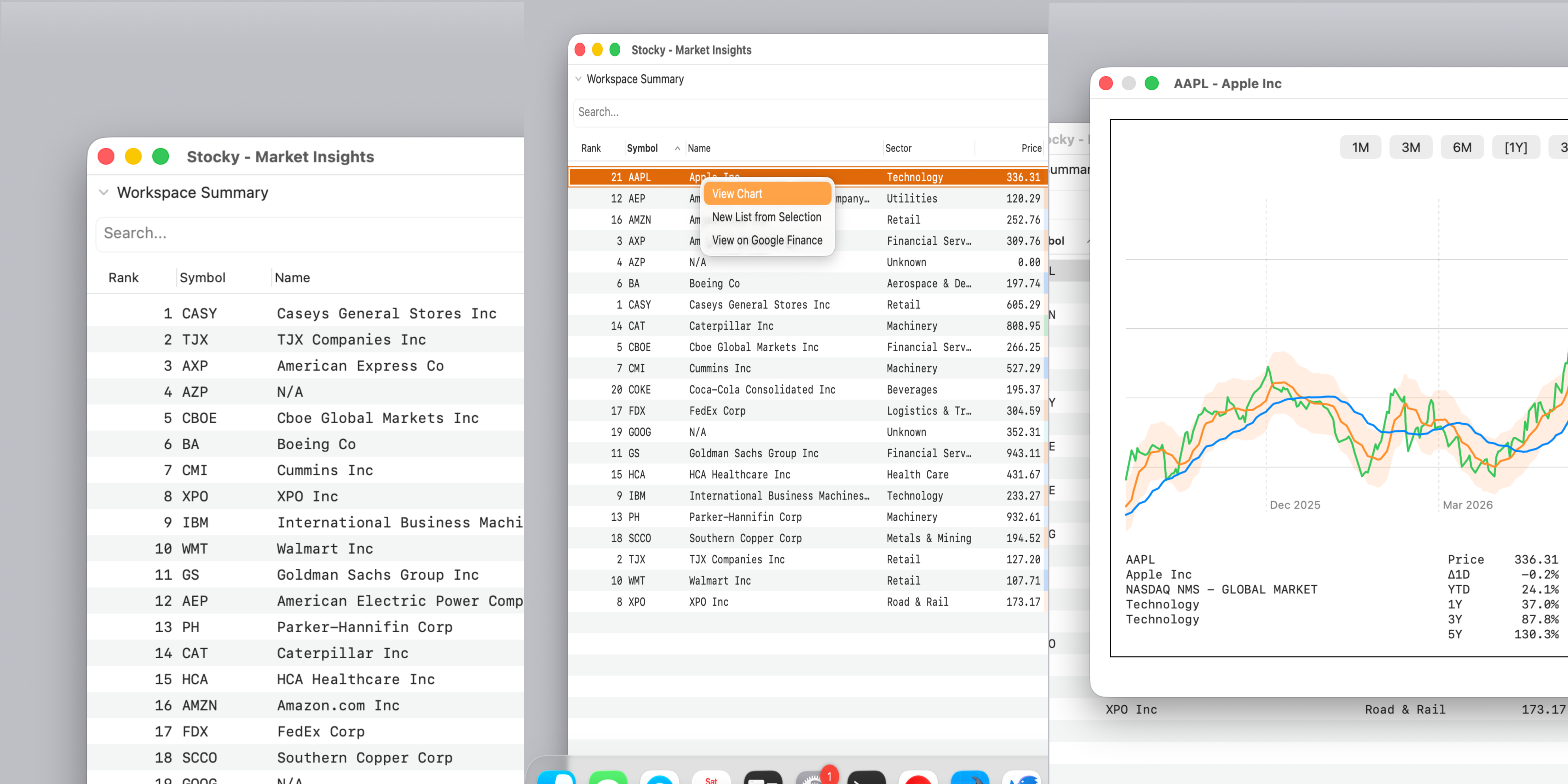Set the AAPL chart range to 3M

pyautogui.click(x=1410, y=147)
